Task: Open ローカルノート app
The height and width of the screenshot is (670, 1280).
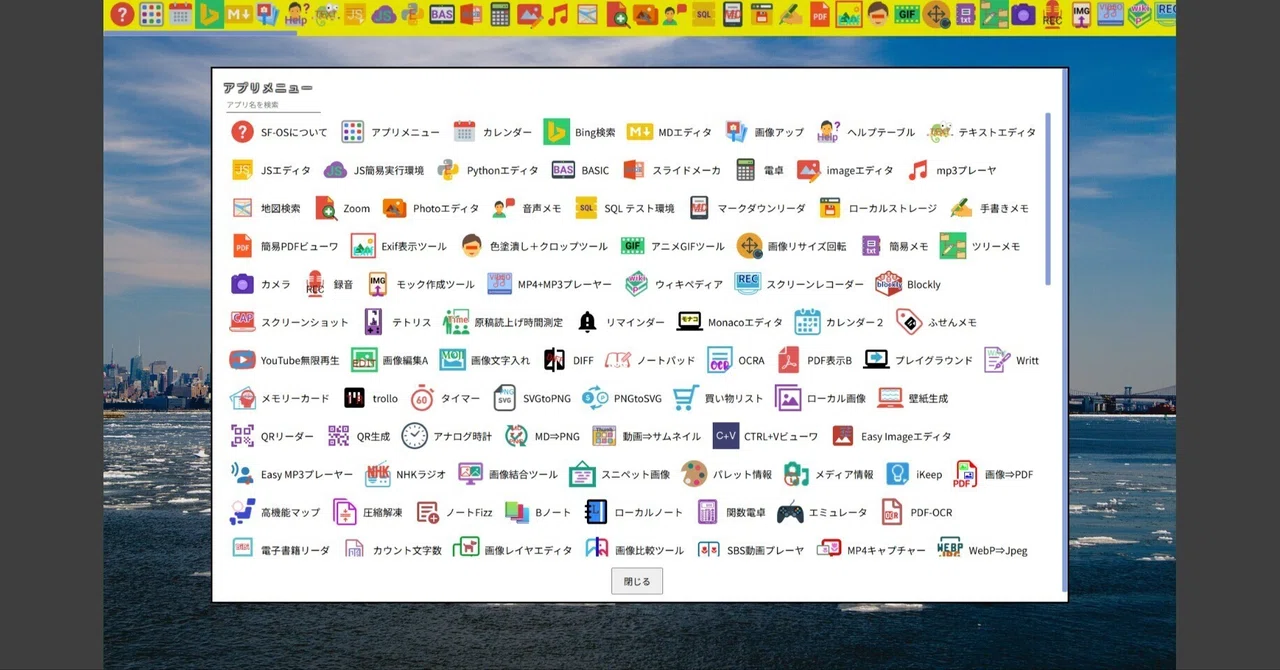Action: tap(634, 512)
